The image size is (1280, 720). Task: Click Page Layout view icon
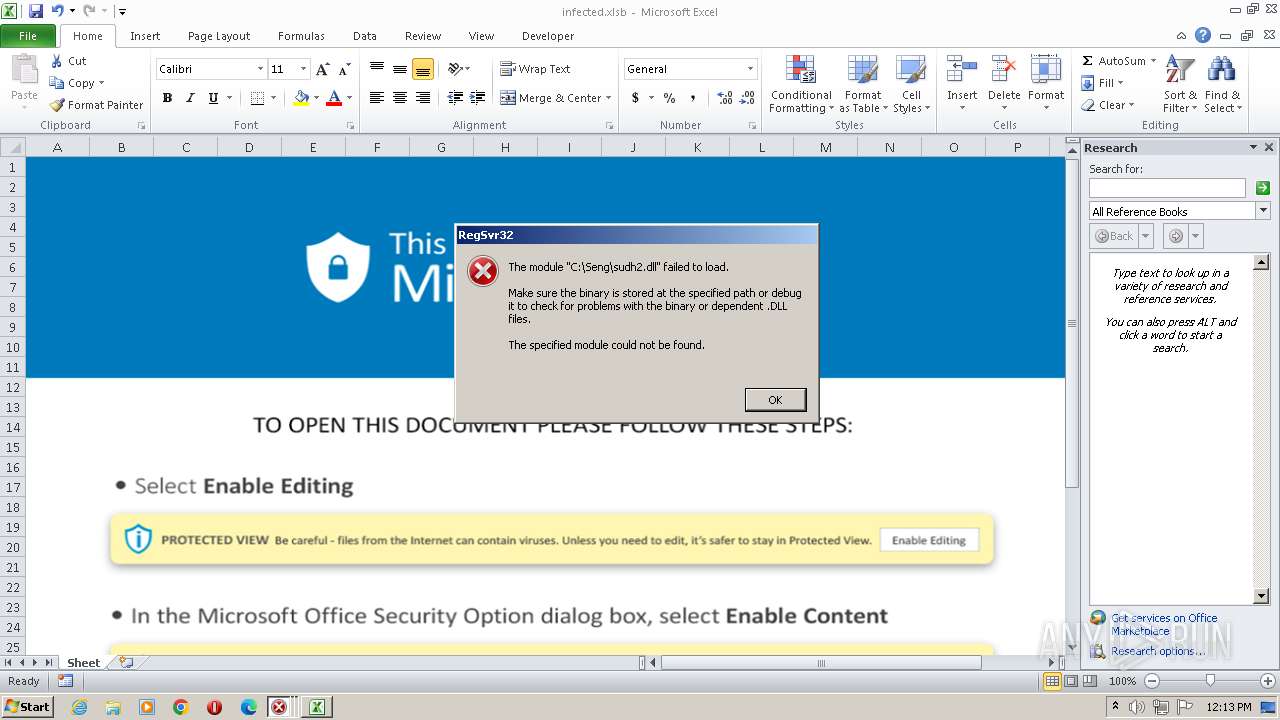tap(1071, 681)
